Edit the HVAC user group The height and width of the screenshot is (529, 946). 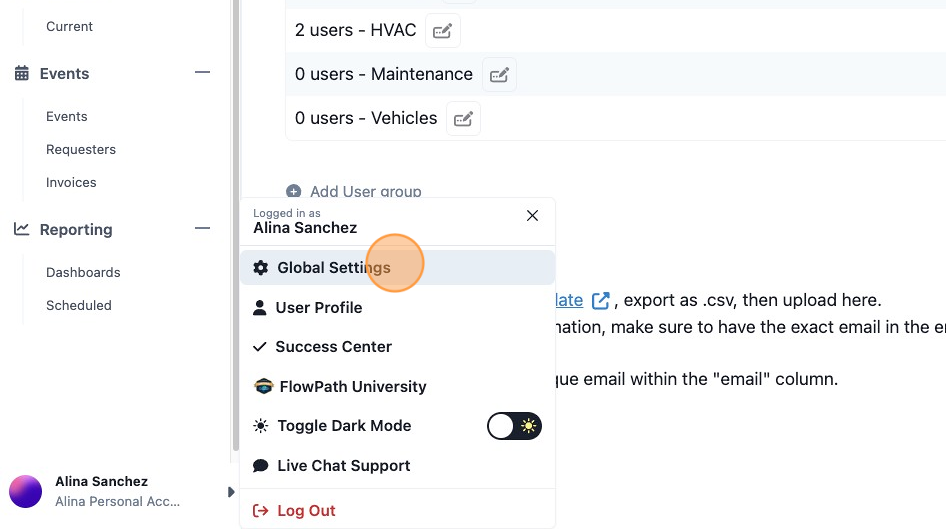pos(442,30)
